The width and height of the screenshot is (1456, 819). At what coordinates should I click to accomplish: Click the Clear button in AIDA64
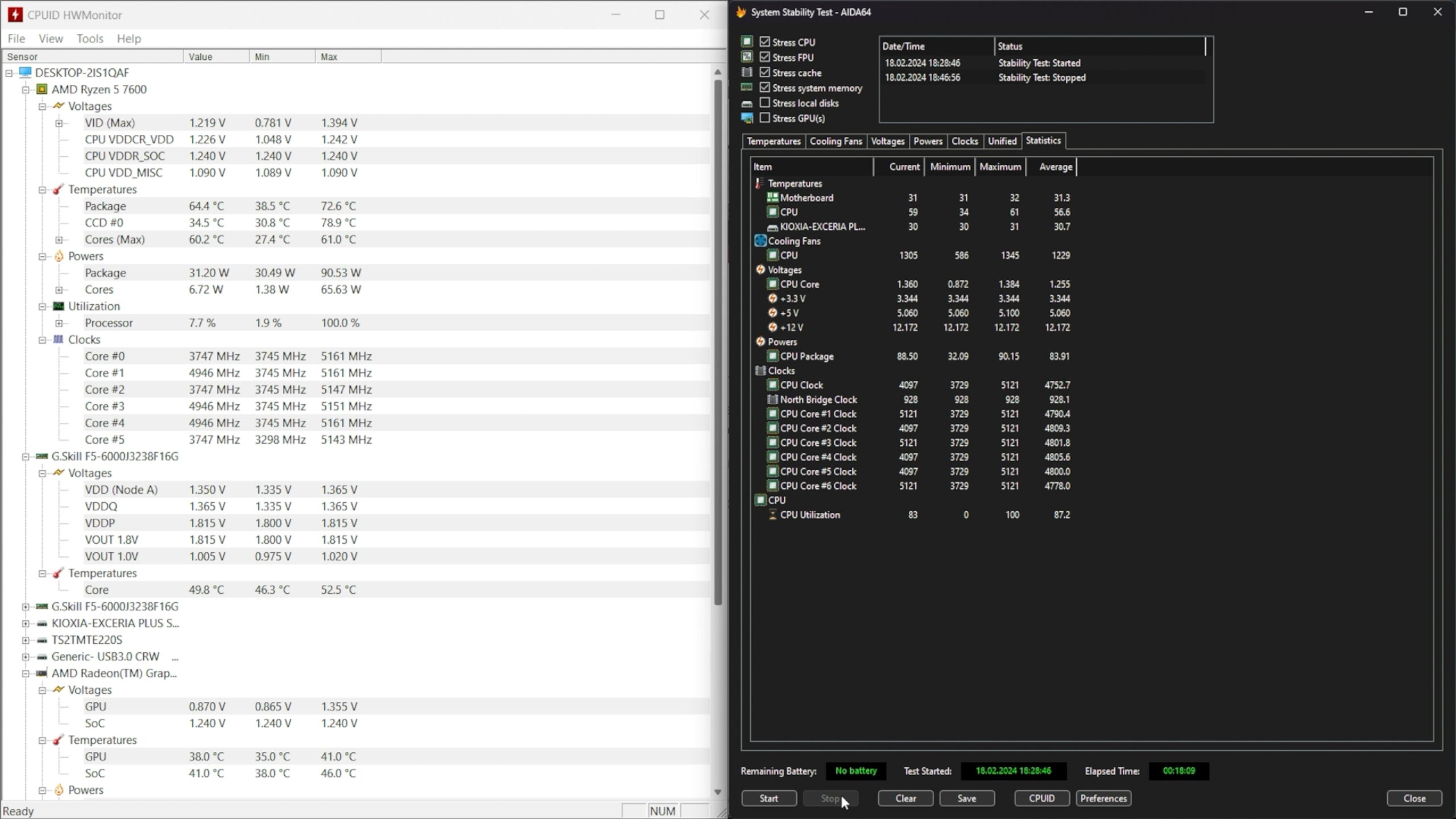click(x=905, y=799)
